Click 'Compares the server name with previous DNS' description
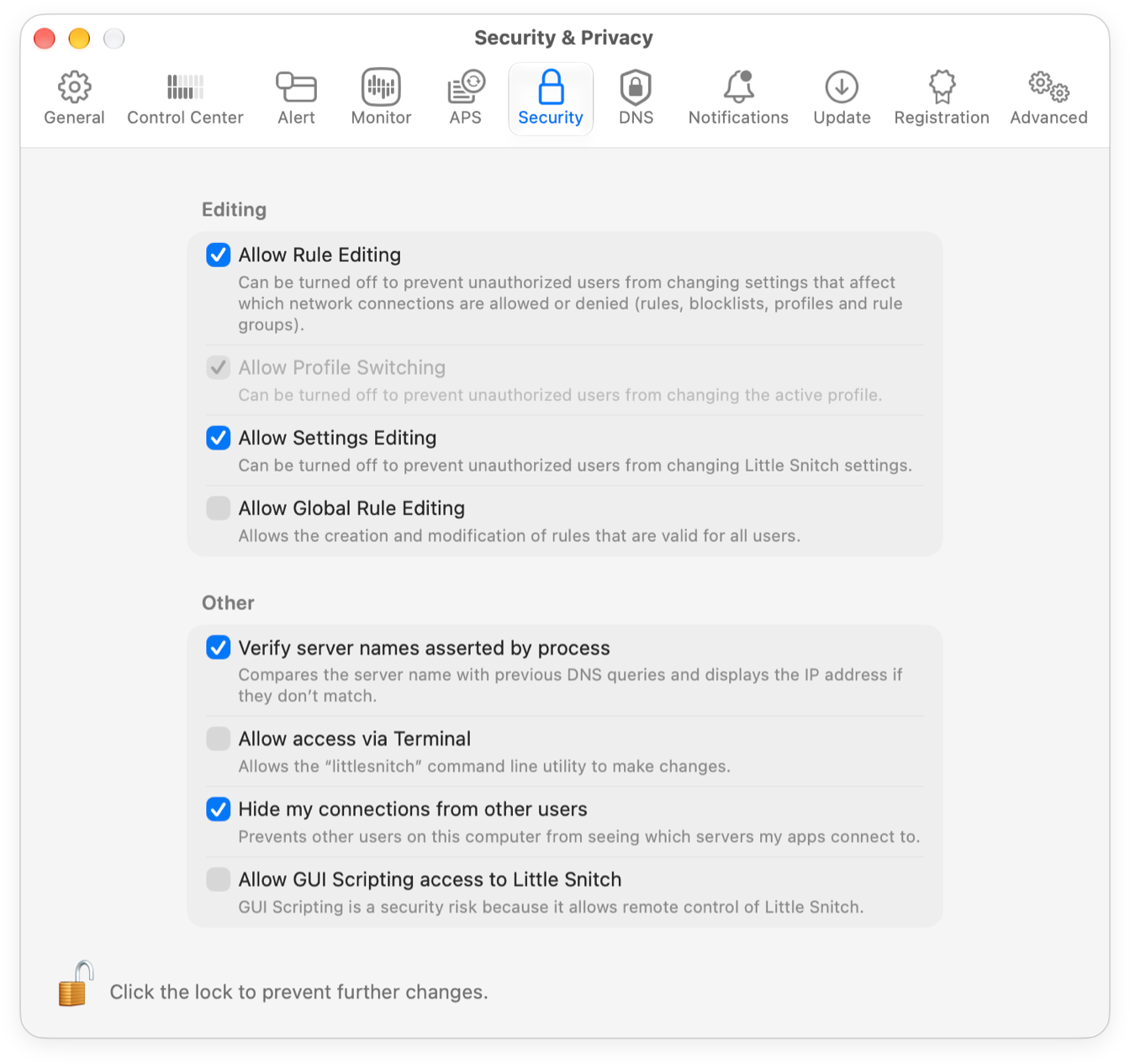1130x1064 pixels. 570,685
